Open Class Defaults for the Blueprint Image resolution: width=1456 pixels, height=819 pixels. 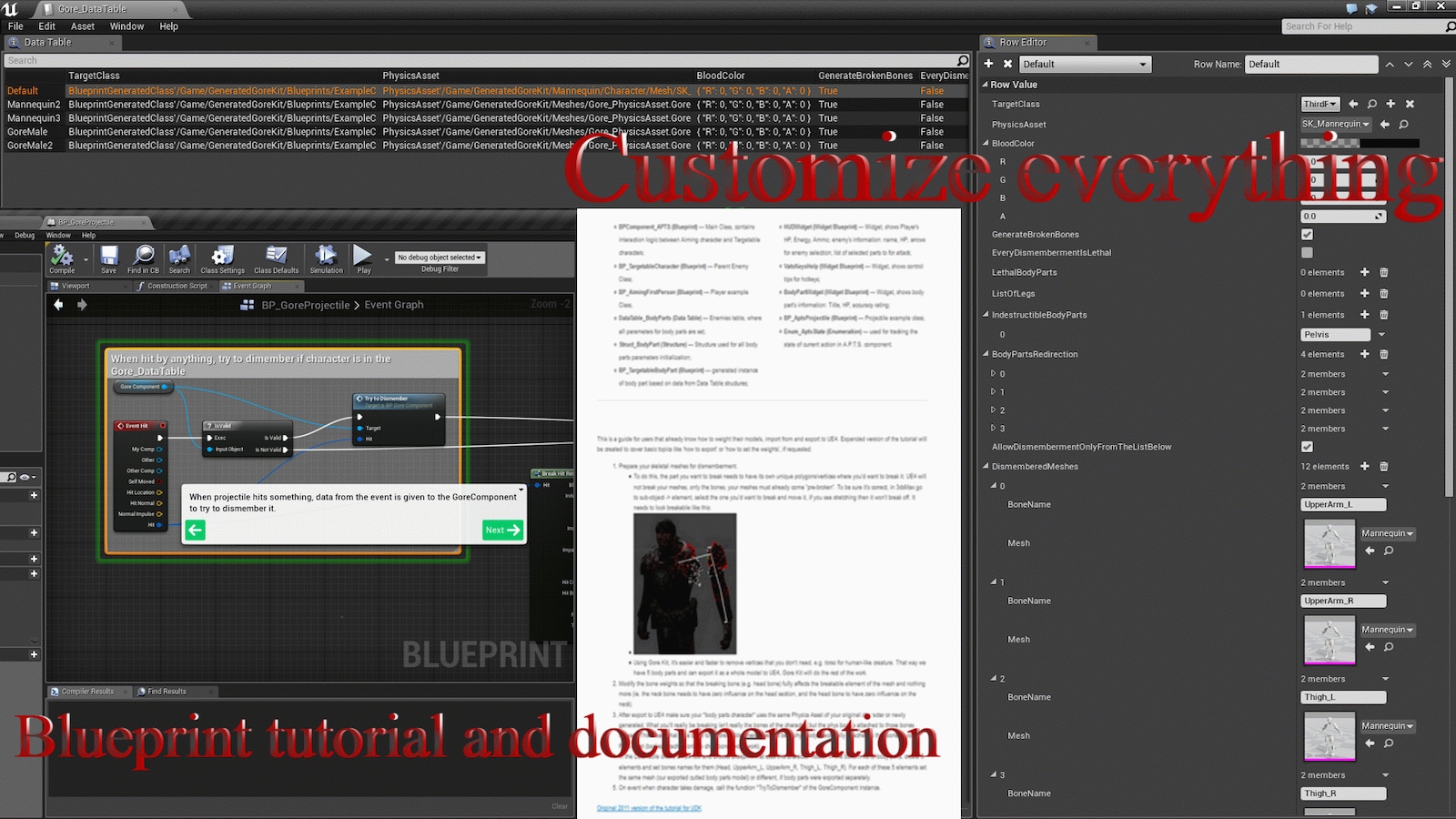275,258
